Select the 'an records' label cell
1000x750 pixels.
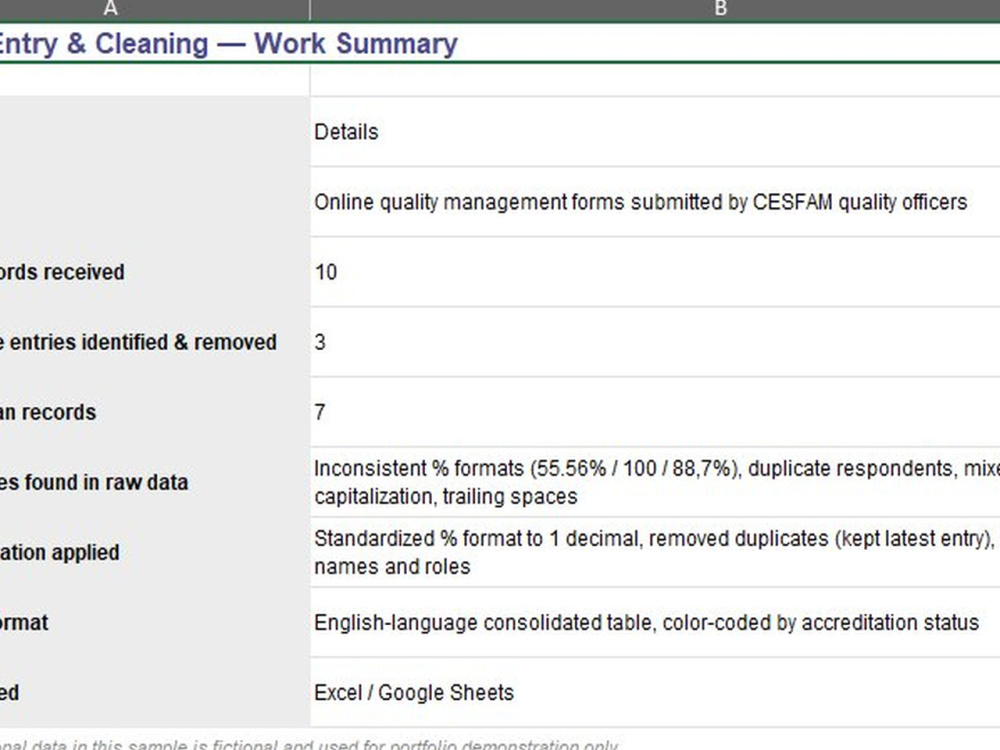click(x=154, y=413)
